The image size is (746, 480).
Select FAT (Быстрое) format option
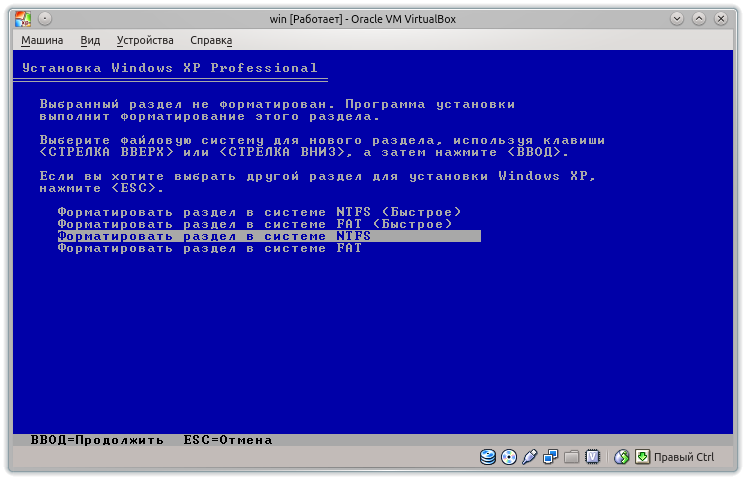pyautogui.click(x=255, y=224)
